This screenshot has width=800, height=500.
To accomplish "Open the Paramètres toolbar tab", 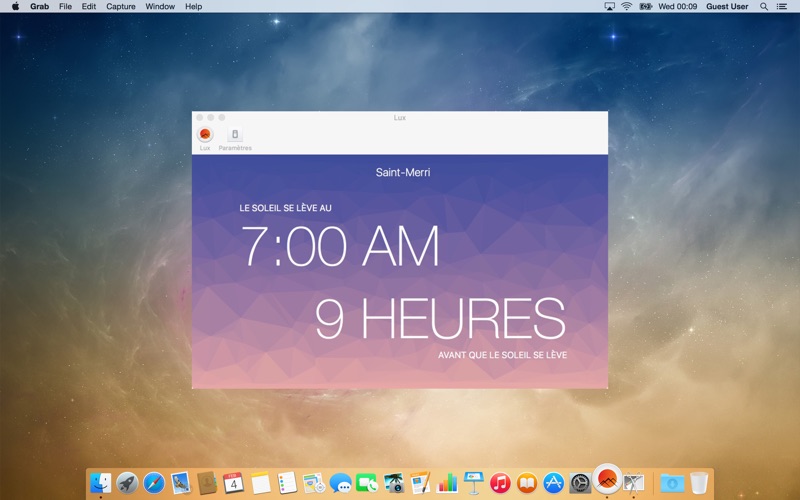I will click(x=235, y=139).
